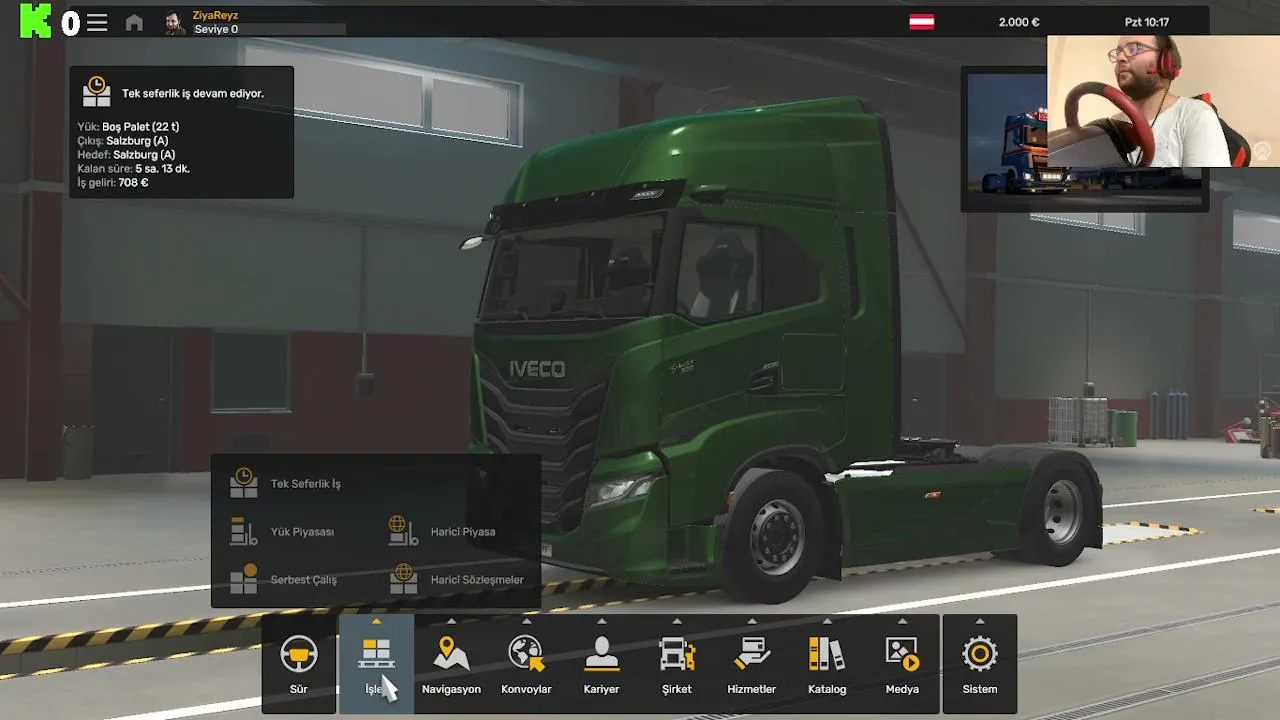
Task: Expand the arrow above Hizmetler
Action: [x=752, y=621]
